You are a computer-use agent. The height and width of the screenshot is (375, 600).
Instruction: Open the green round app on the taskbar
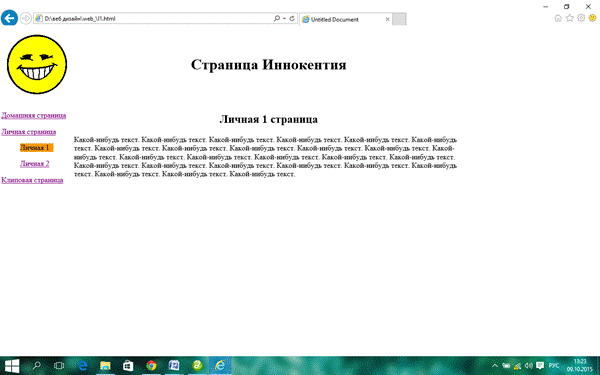197,366
